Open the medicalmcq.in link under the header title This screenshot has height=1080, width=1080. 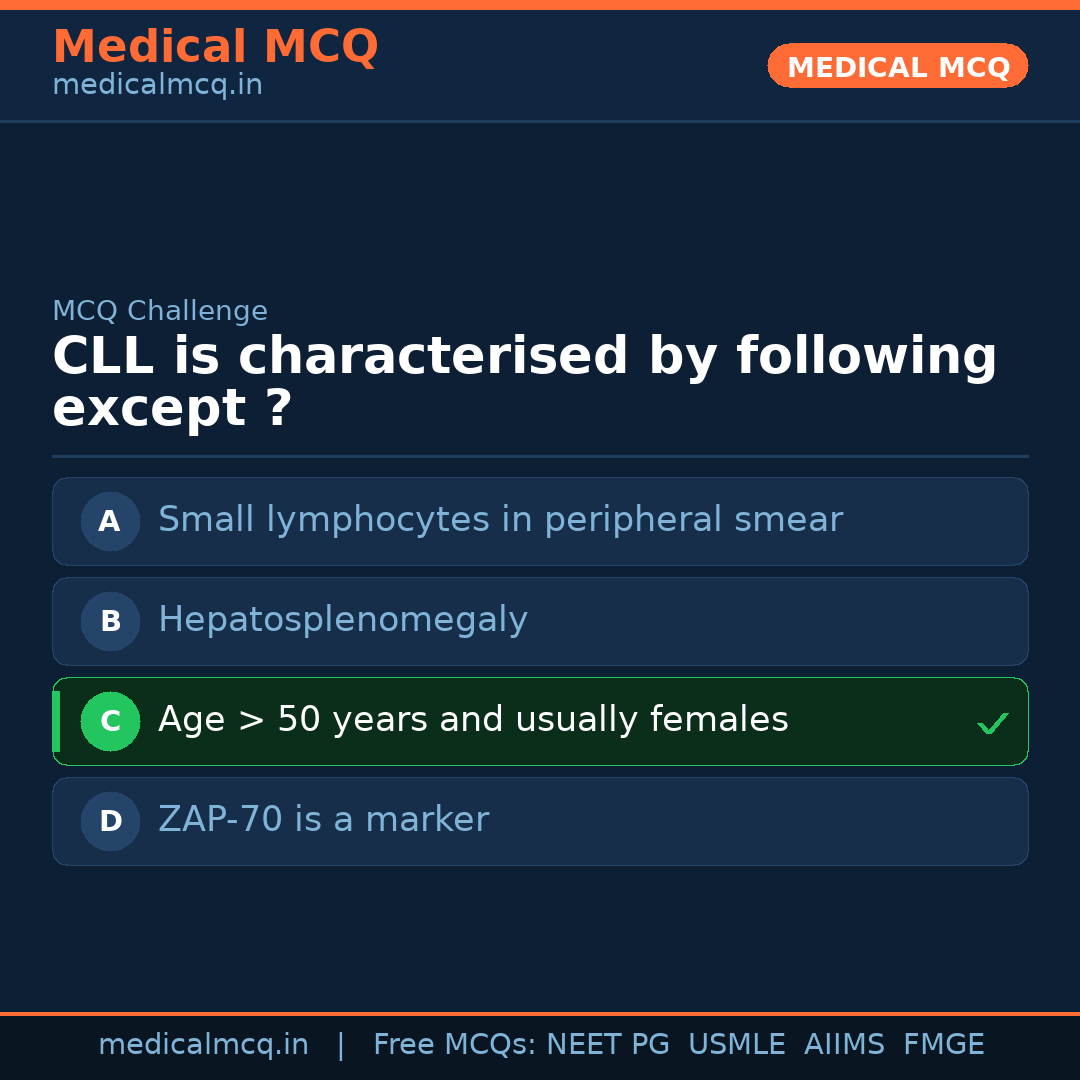(x=157, y=86)
